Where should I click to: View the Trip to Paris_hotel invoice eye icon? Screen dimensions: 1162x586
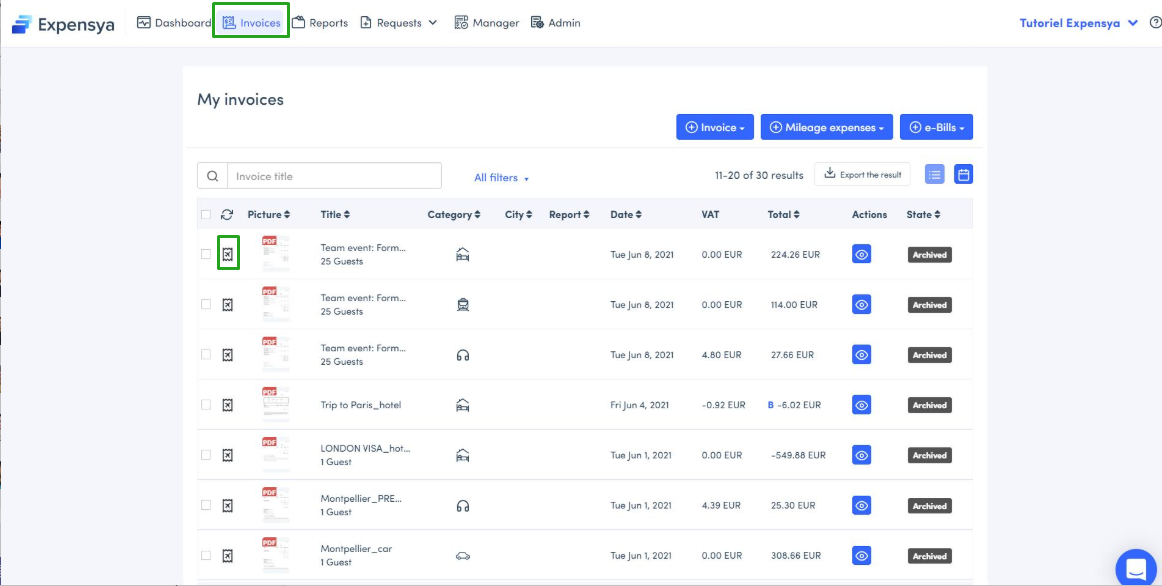[x=862, y=405]
